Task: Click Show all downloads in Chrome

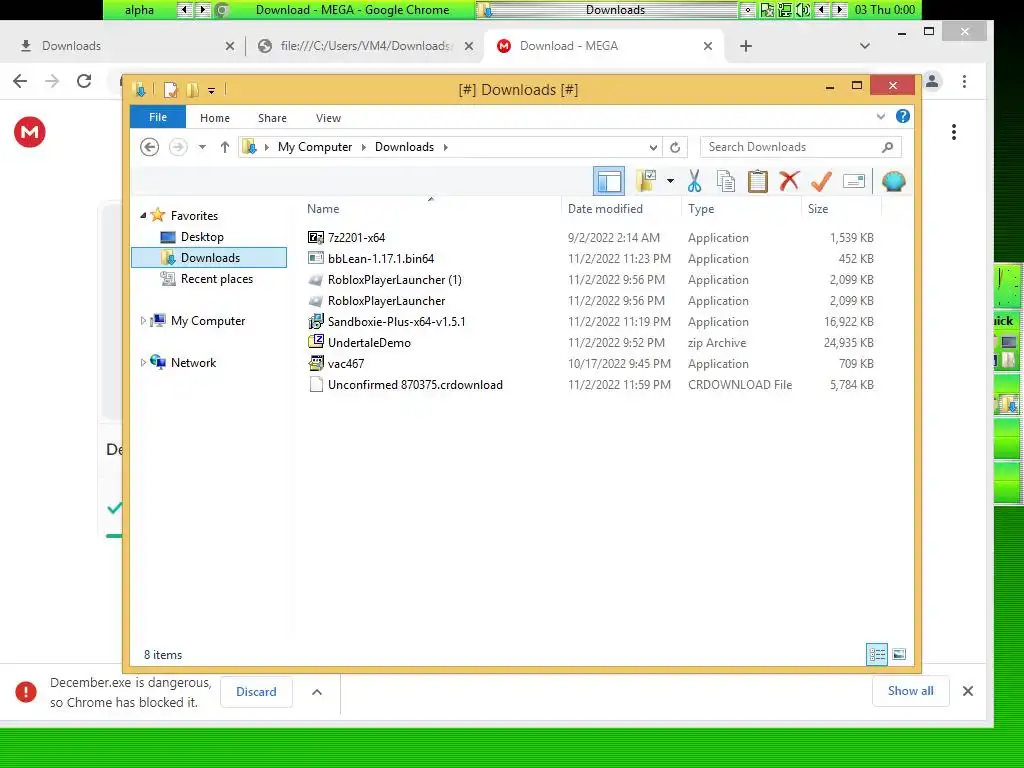Action: tap(910, 690)
